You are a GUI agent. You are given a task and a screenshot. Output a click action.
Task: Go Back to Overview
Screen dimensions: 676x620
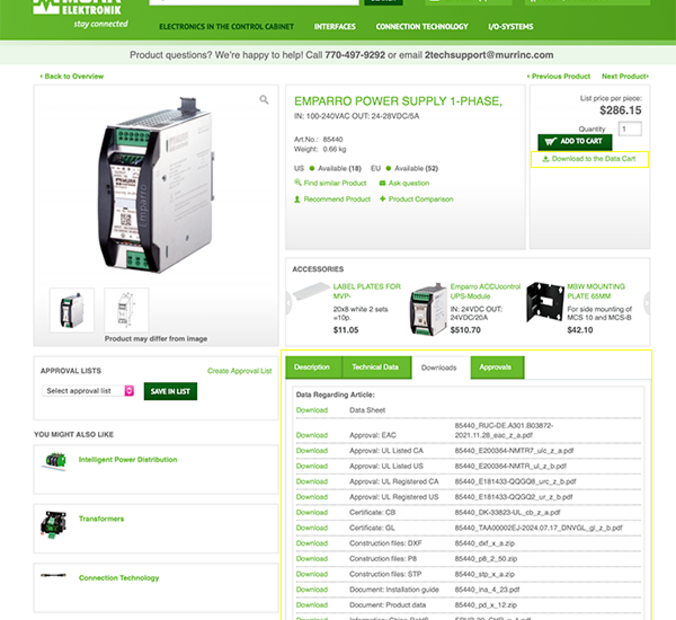click(x=72, y=76)
